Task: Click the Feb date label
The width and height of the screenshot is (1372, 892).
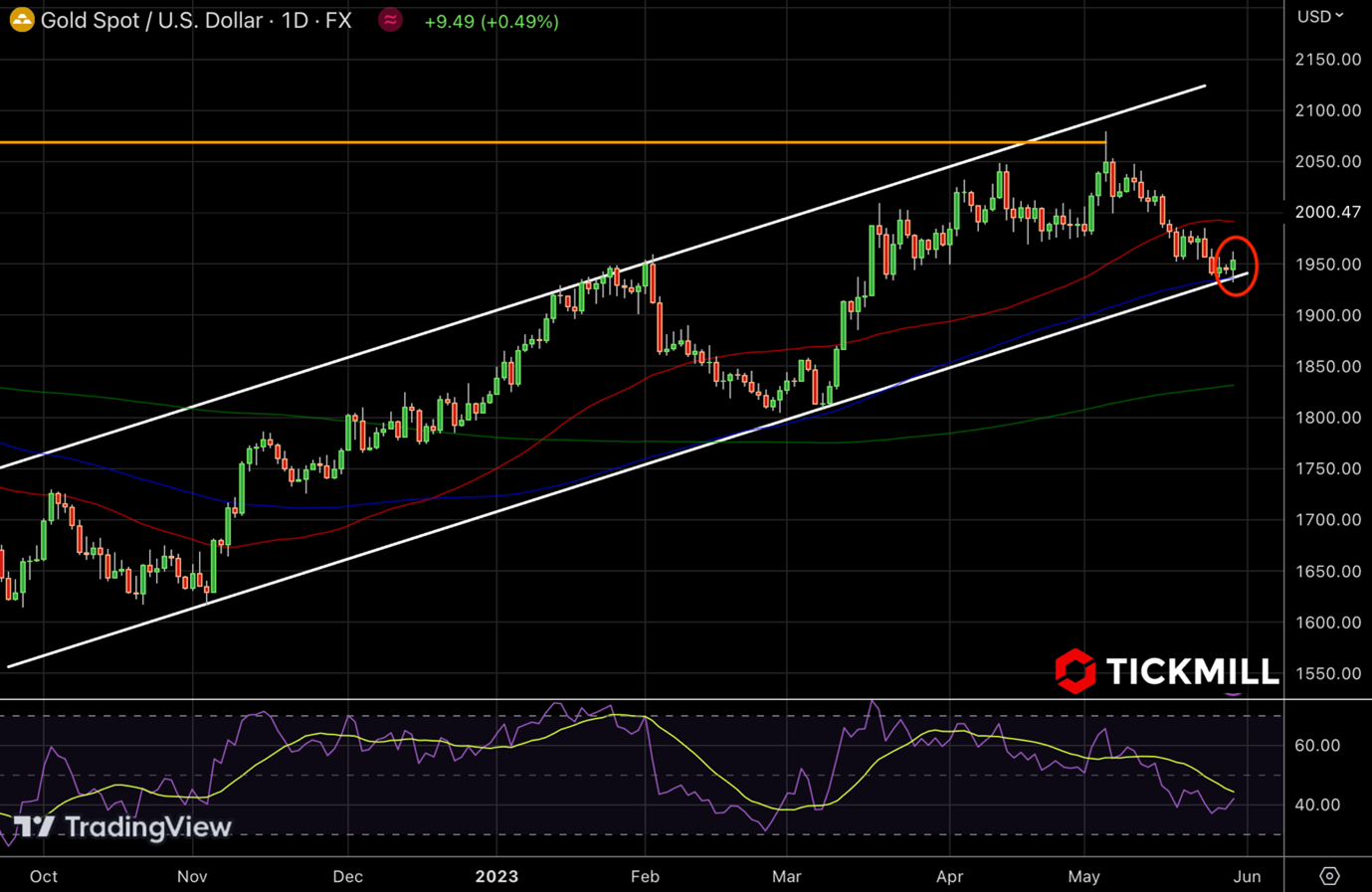Action: 645,876
